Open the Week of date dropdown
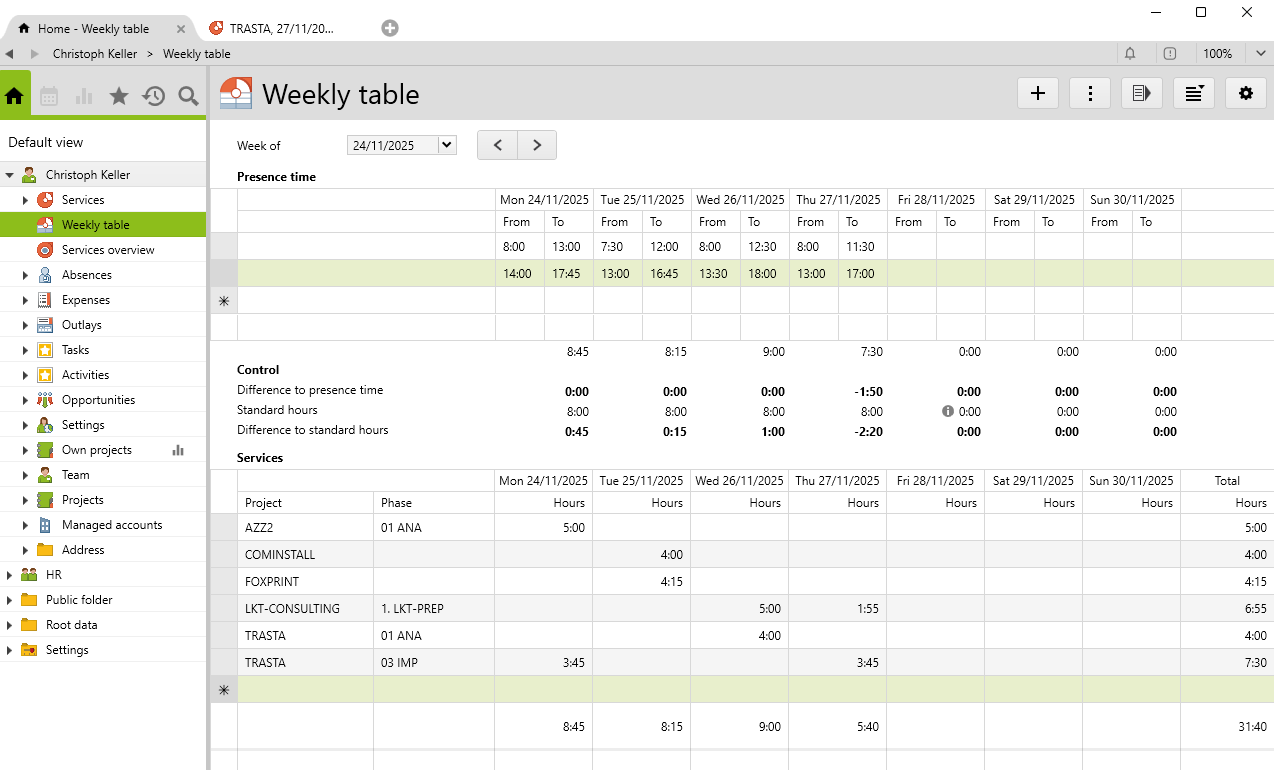 [447, 145]
